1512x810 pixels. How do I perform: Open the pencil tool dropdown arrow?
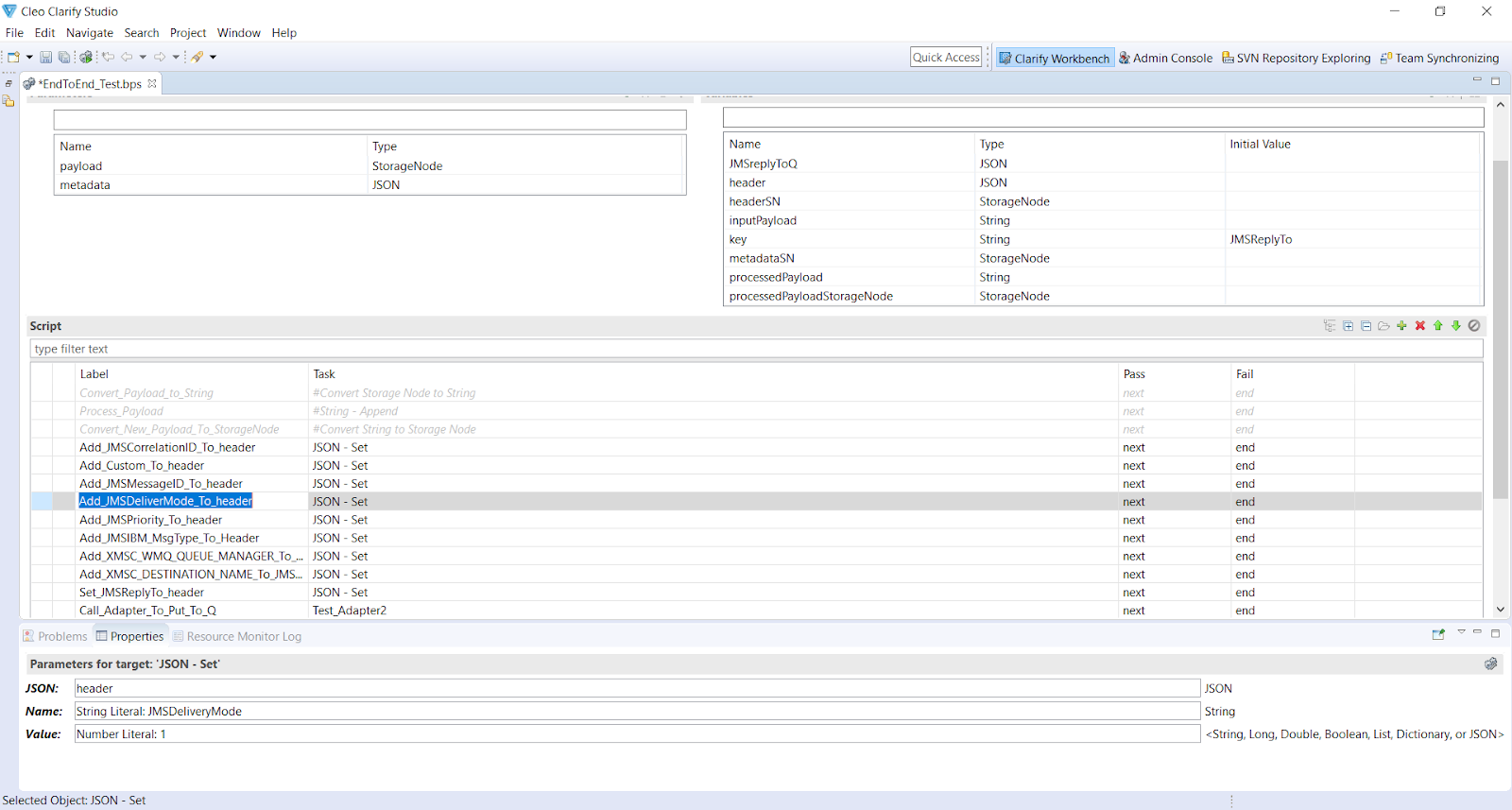point(213,57)
